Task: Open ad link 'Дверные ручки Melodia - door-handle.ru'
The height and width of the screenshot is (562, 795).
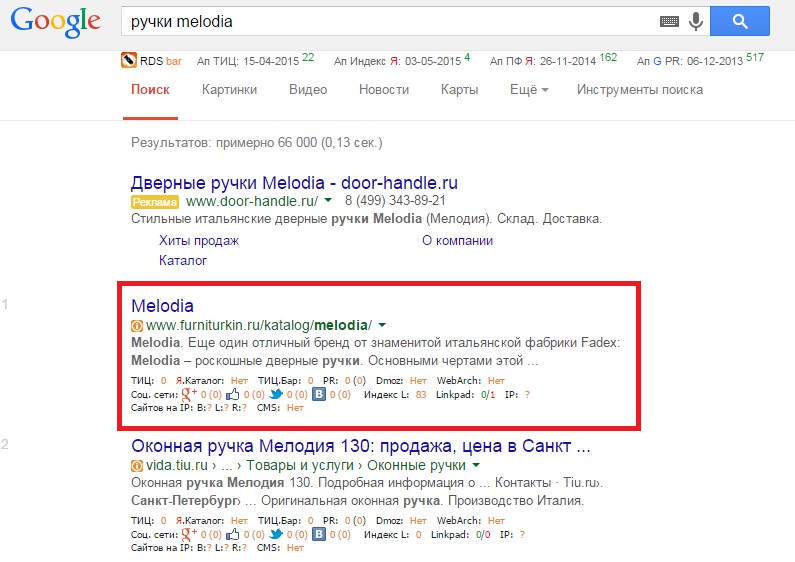Action: click(x=294, y=183)
